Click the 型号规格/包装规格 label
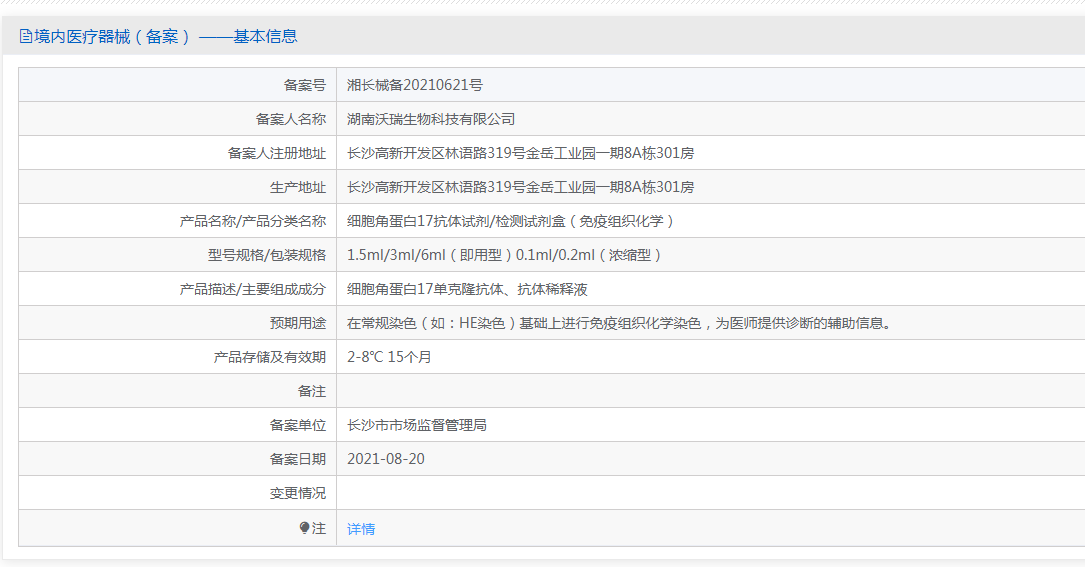 coord(266,255)
